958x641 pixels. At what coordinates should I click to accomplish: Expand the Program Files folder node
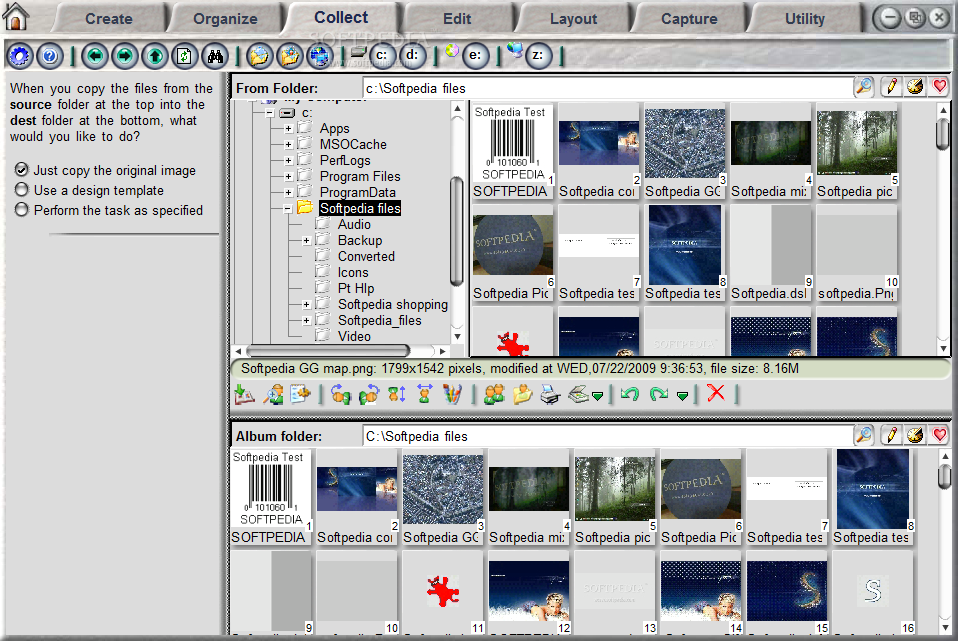coord(288,176)
